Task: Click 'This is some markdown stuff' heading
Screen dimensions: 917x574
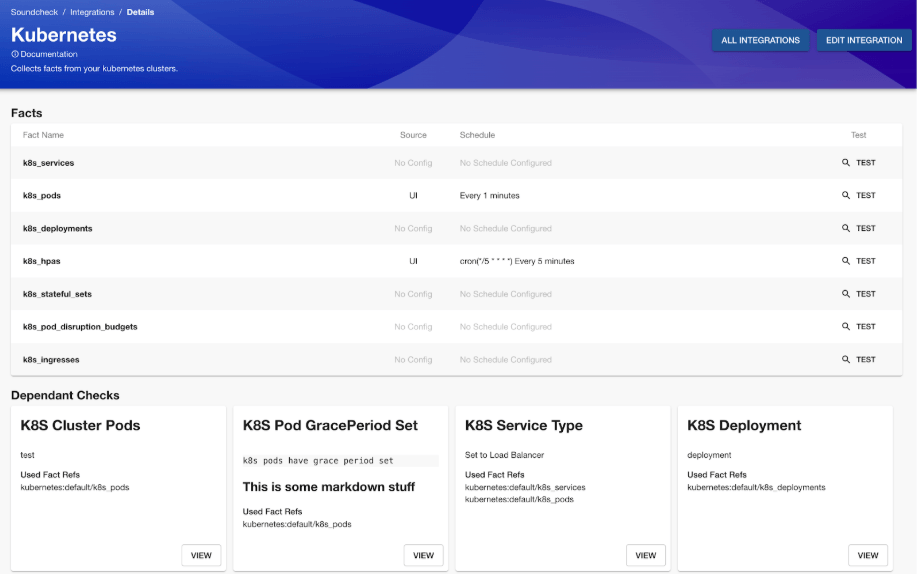Action: tap(329, 487)
